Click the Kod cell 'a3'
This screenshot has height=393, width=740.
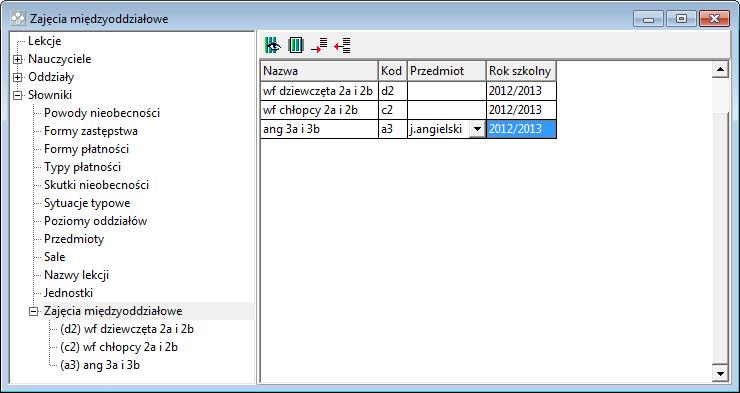392,129
